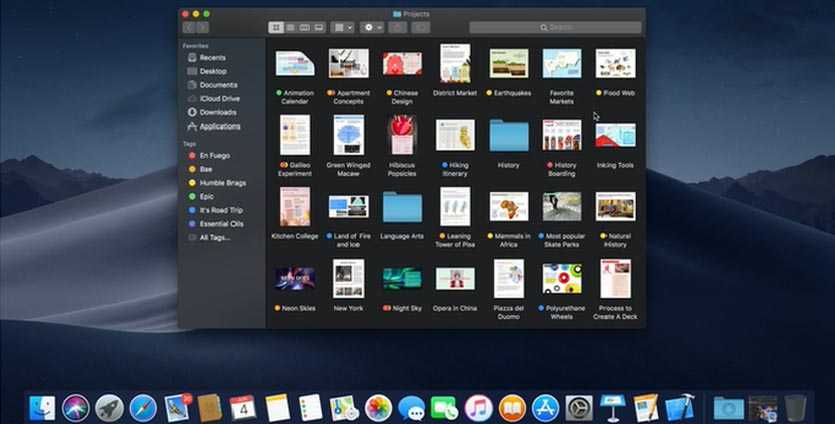Click the Edit Tags toolbar button
Image resolution: width=835 pixels, height=424 pixels.
(x=421, y=28)
